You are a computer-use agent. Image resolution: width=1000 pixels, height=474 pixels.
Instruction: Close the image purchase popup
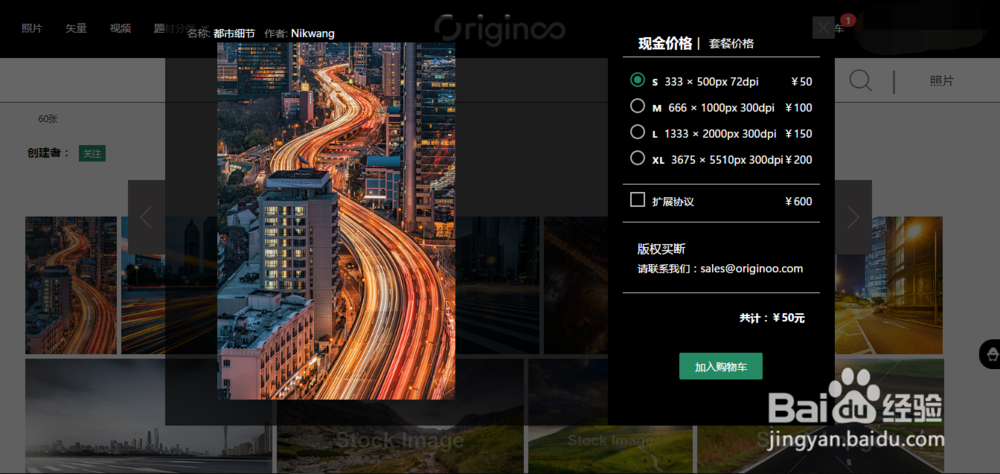[x=823, y=27]
